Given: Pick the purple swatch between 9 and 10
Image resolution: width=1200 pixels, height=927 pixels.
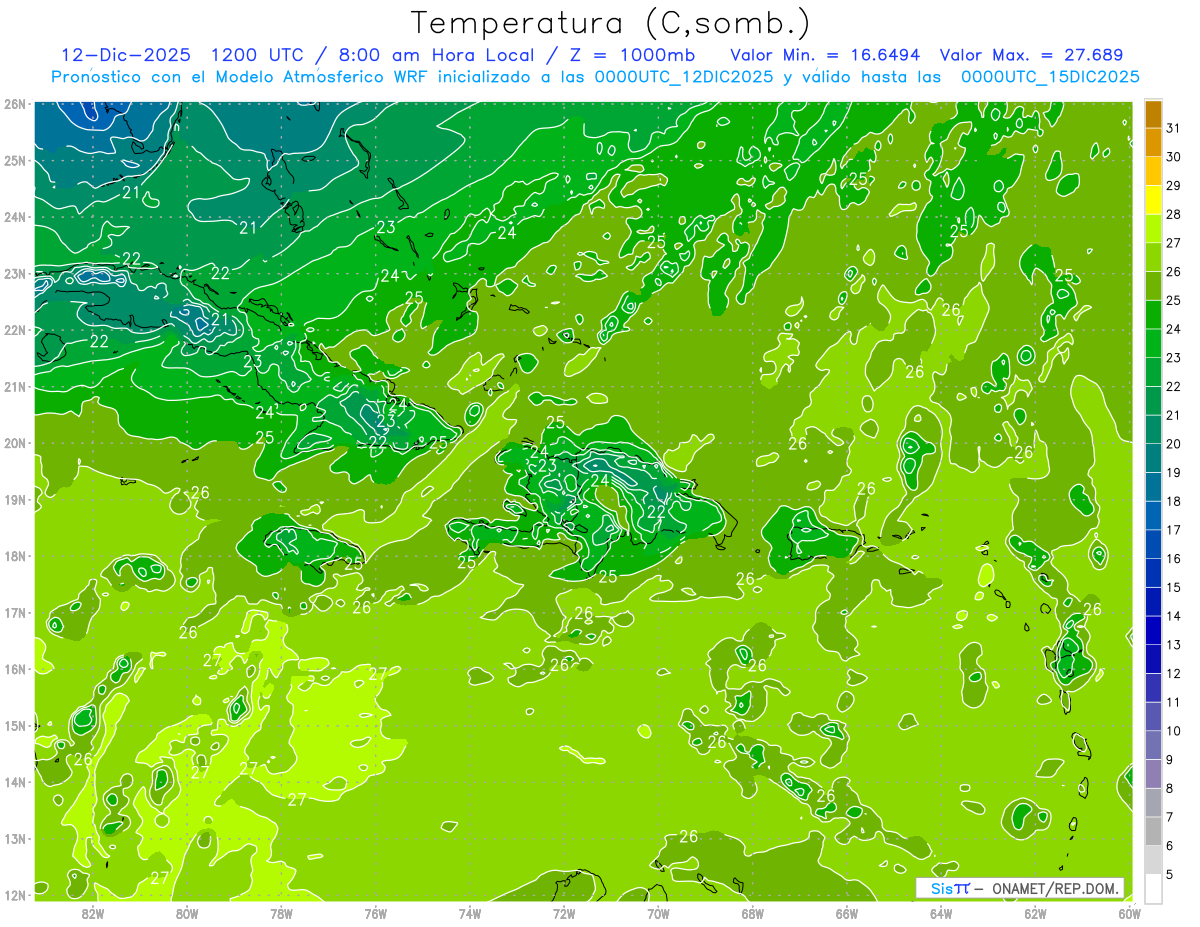Looking at the screenshot, I should 1153,745.
